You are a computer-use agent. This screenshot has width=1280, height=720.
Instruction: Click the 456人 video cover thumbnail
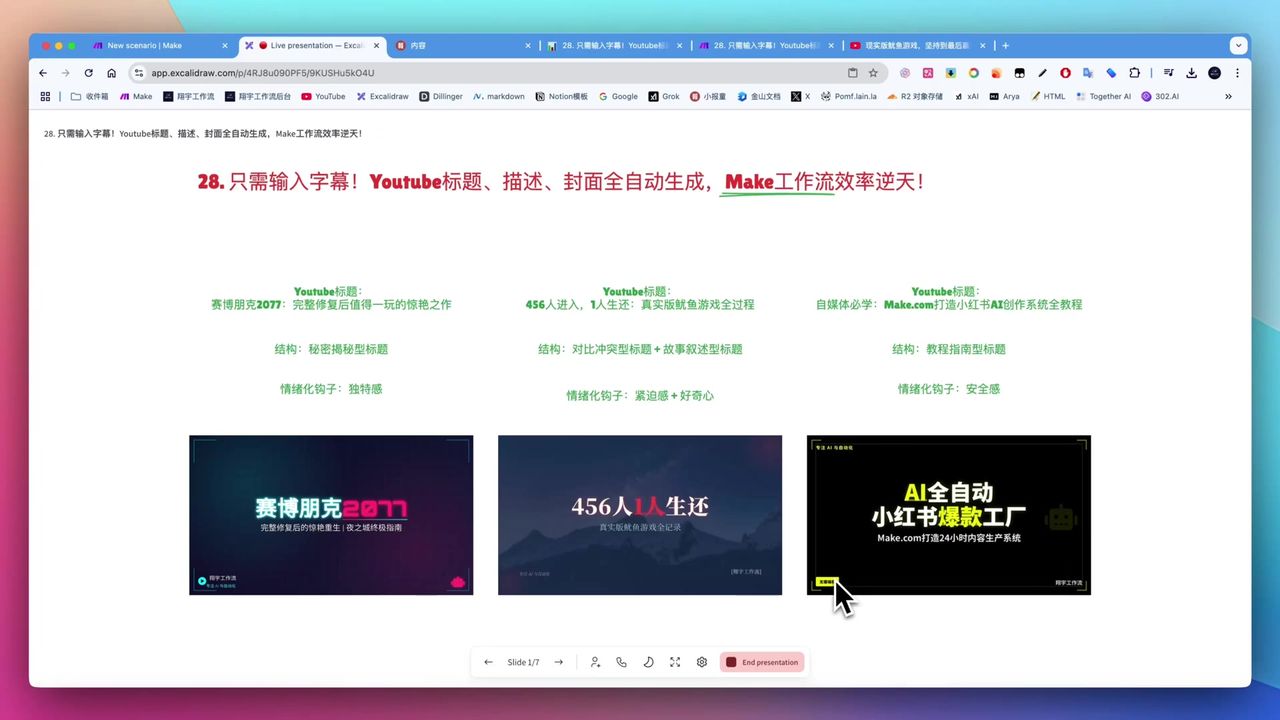click(640, 514)
